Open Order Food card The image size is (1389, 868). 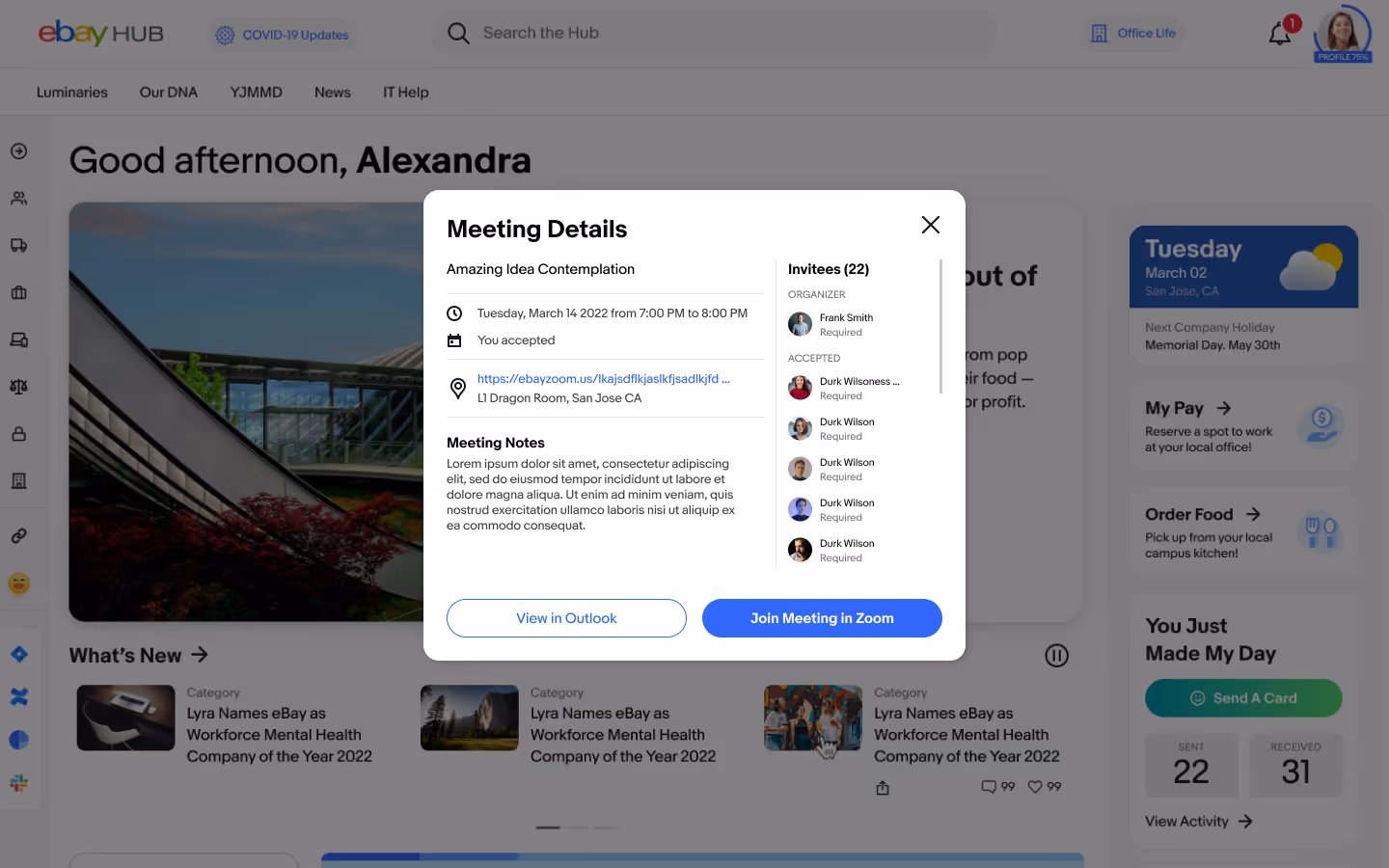tap(1243, 532)
